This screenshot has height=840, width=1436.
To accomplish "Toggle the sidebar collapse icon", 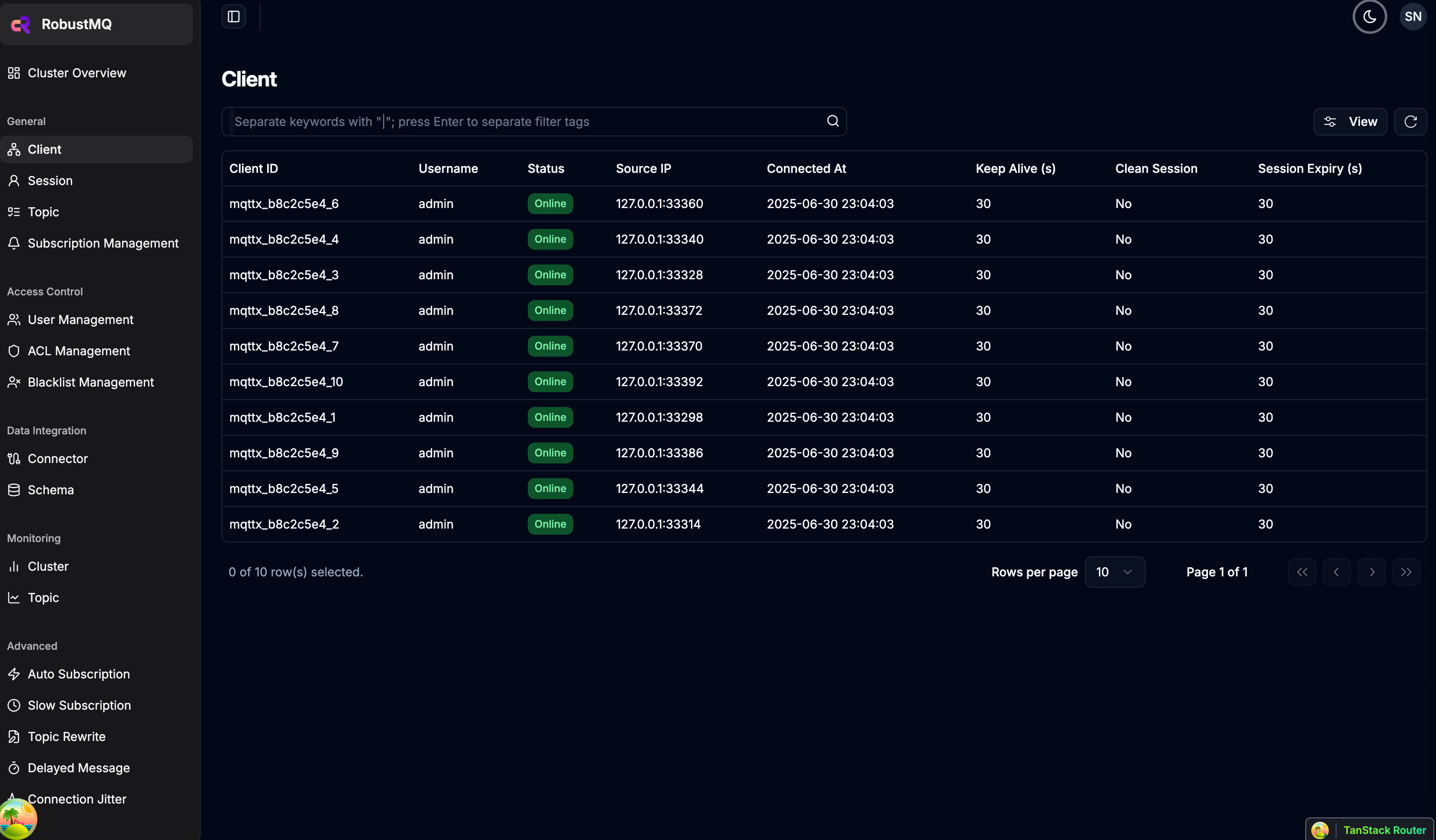I will coord(234,17).
